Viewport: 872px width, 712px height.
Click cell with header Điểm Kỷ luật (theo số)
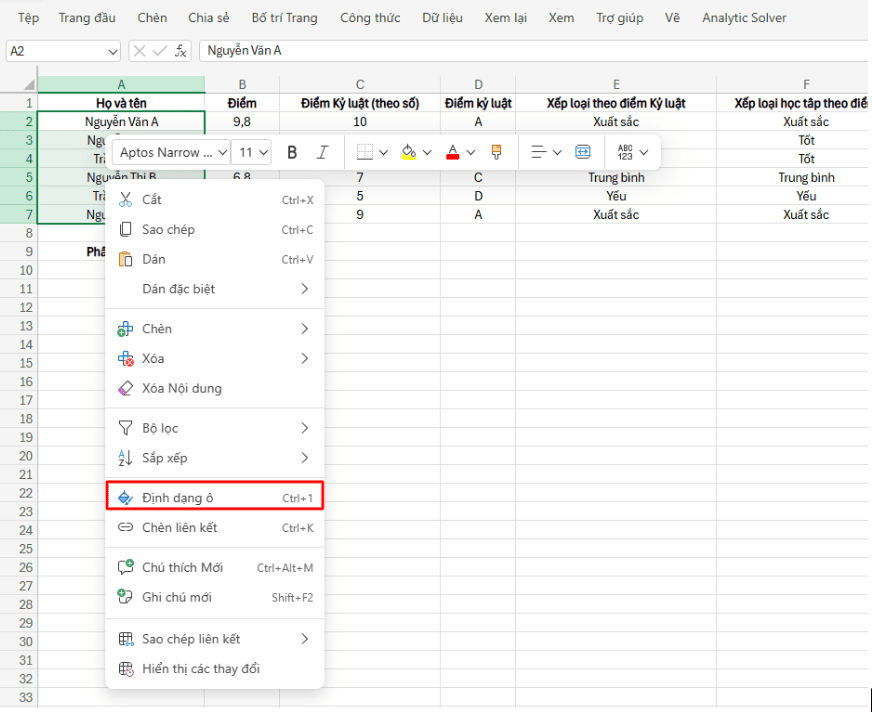(x=360, y=103)
